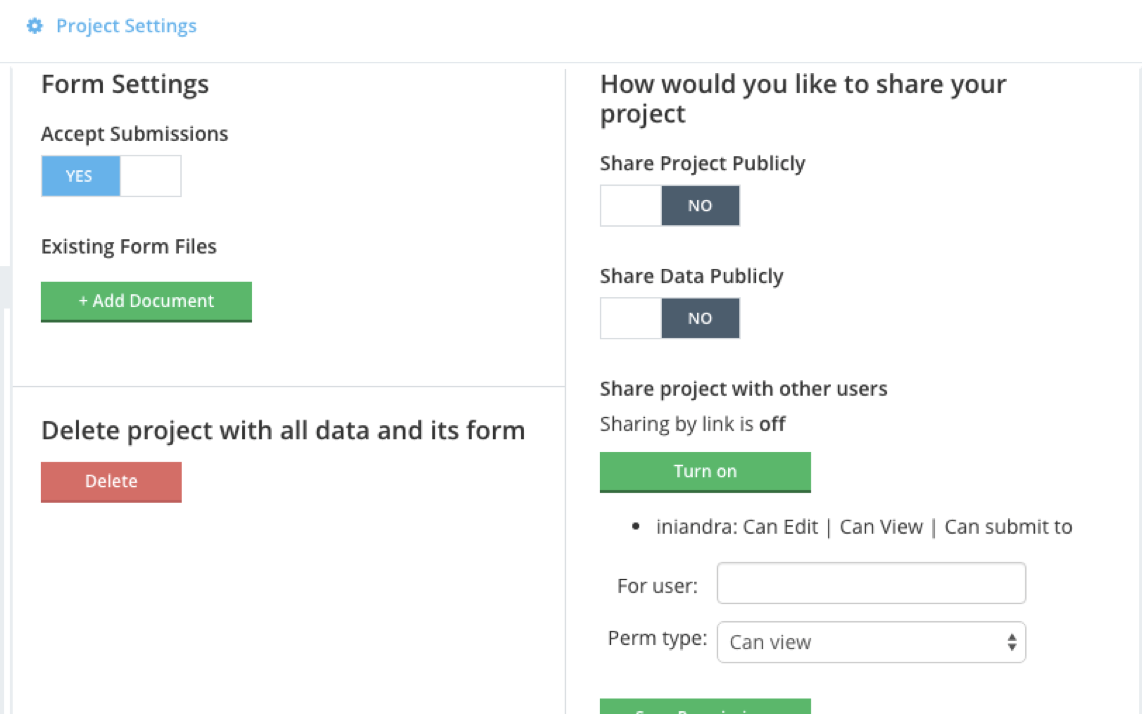Click inside the For user field
Screen dimensions: 1142x714
870,582
